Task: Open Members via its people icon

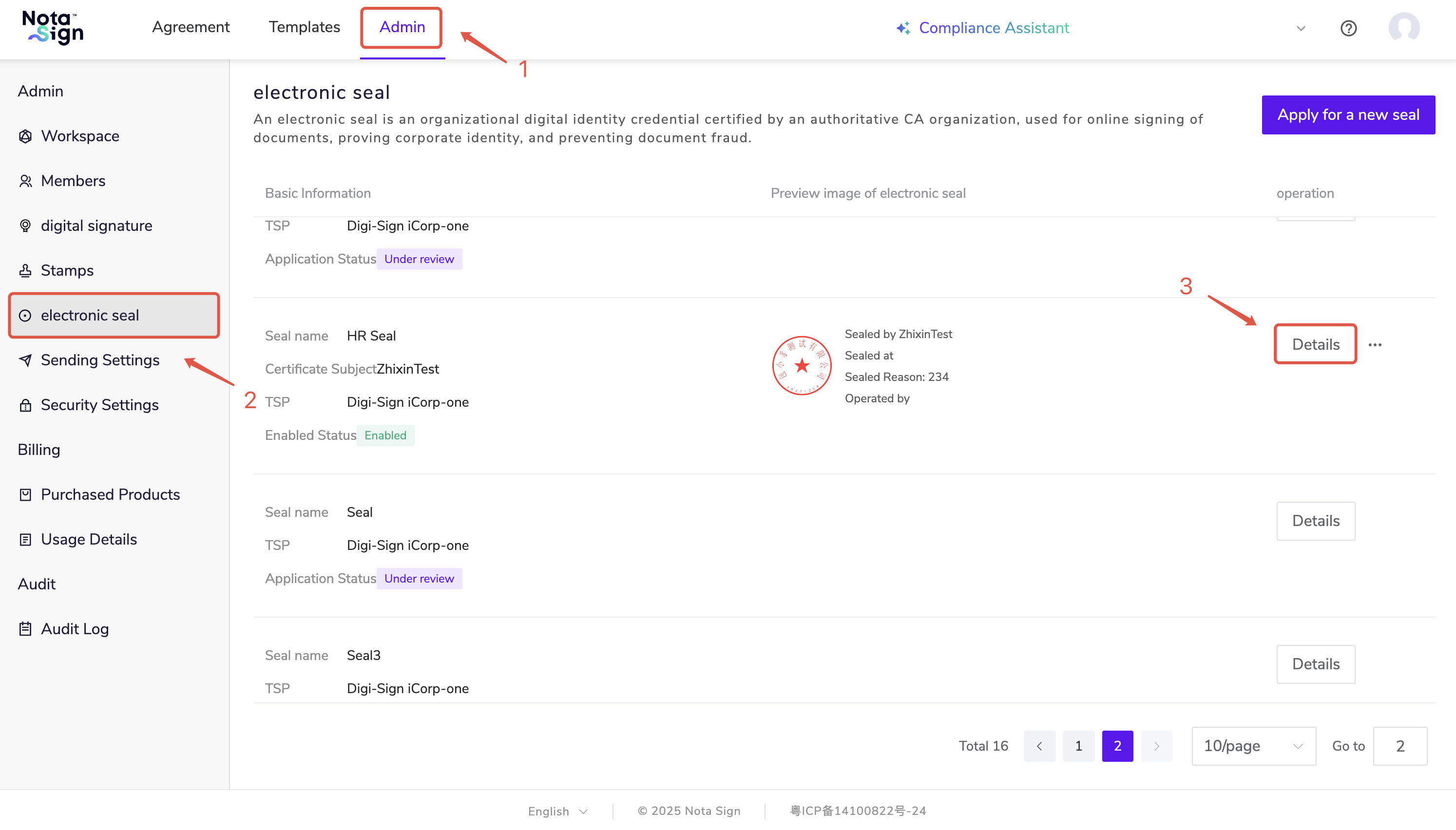Action: 25,181
